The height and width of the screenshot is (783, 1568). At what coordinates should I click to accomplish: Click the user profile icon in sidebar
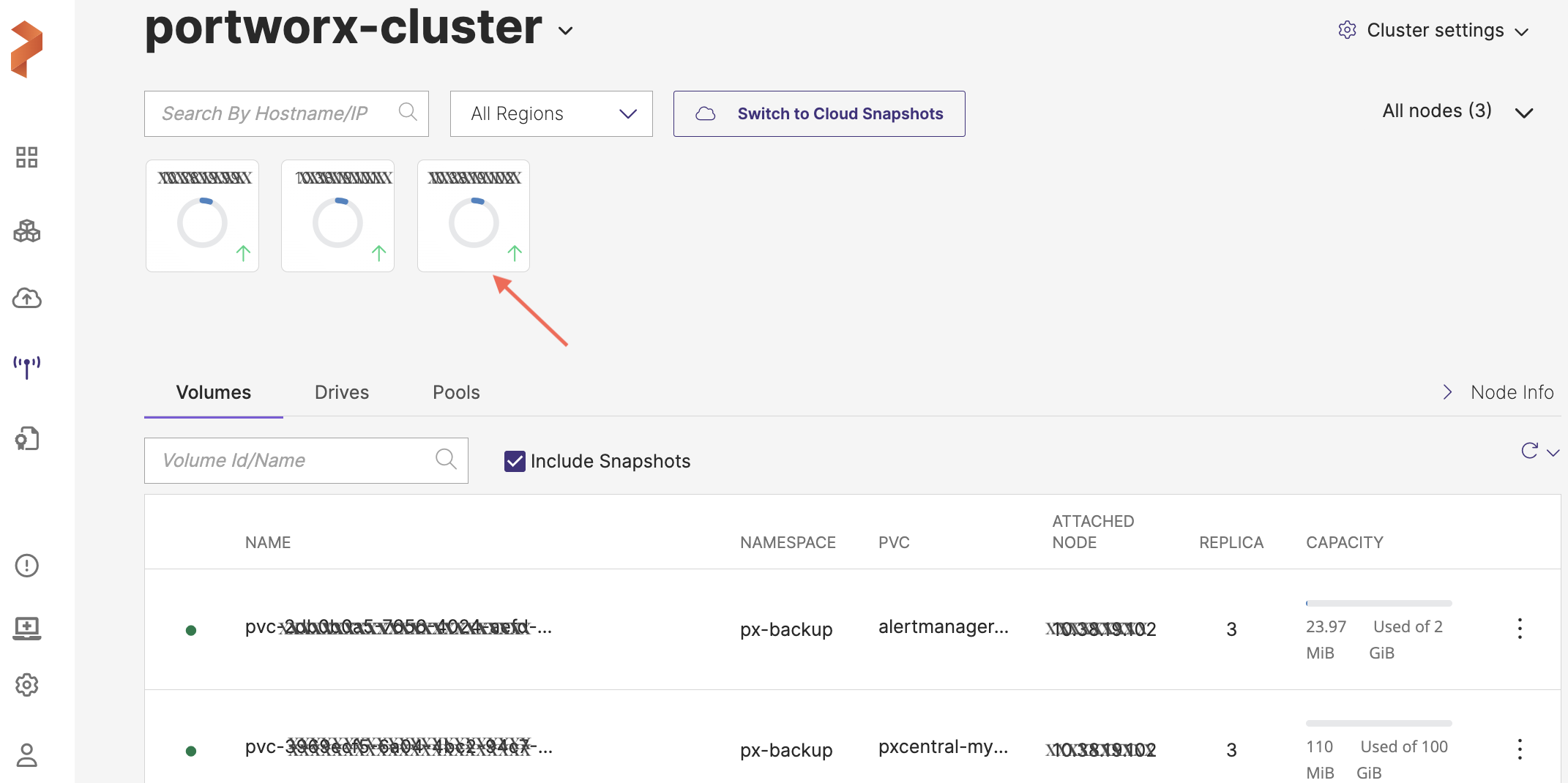tap(27, 754)
